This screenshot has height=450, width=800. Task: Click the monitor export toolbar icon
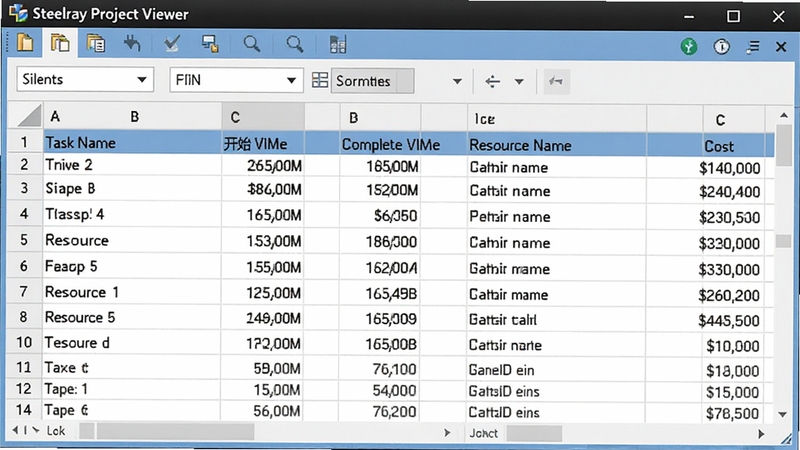(210, 44)
